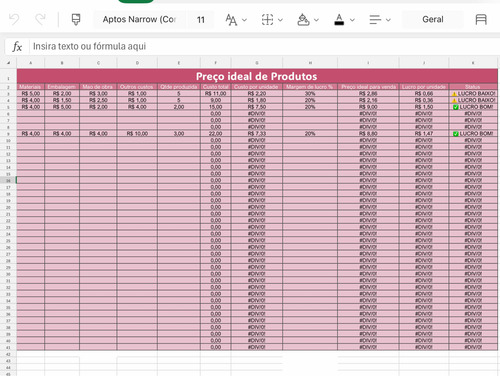Expand the font color chevron
500x376 pixels.
tap(352, 20)
